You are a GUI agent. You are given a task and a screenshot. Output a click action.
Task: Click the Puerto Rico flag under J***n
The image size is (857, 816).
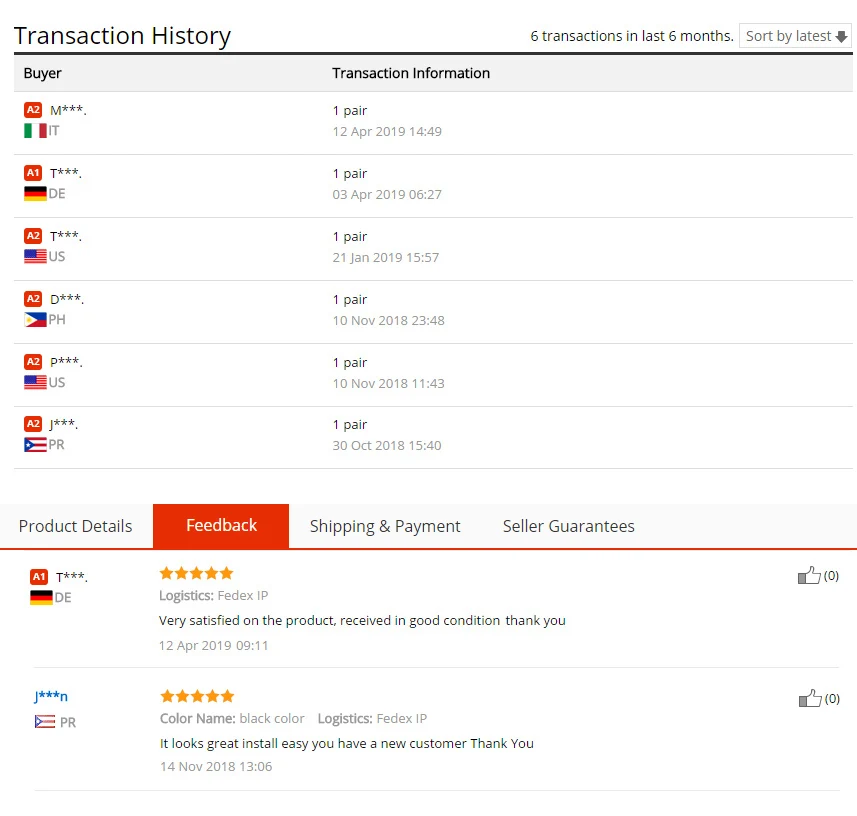(45, 722)
